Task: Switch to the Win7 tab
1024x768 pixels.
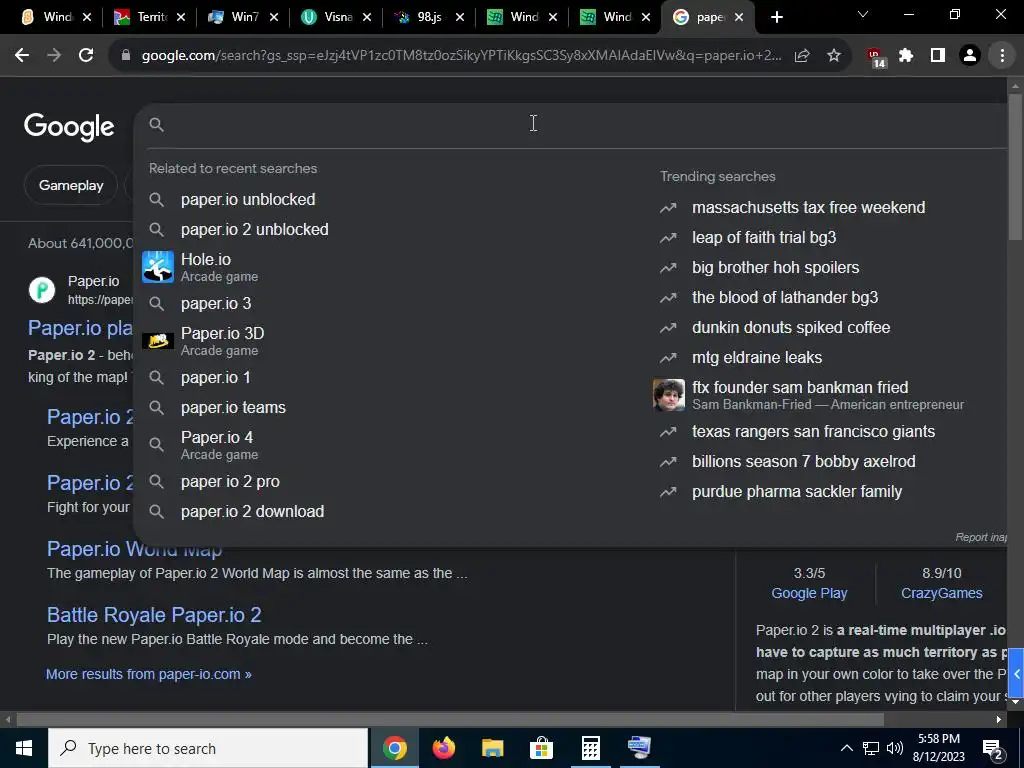Action: (x=242, y=17)
